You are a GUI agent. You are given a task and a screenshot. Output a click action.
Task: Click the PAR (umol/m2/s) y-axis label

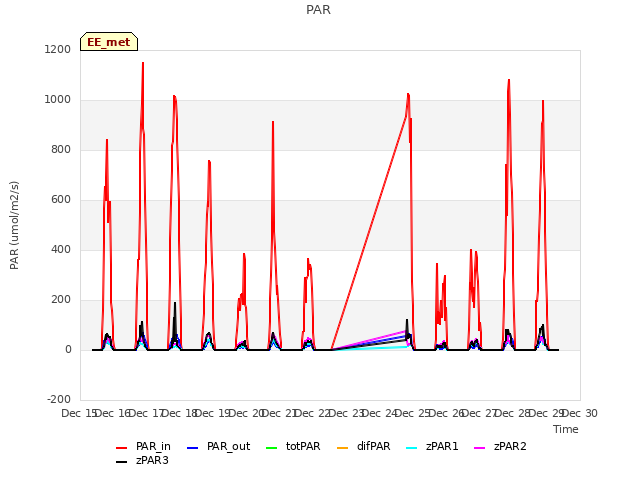pos(14,225)
